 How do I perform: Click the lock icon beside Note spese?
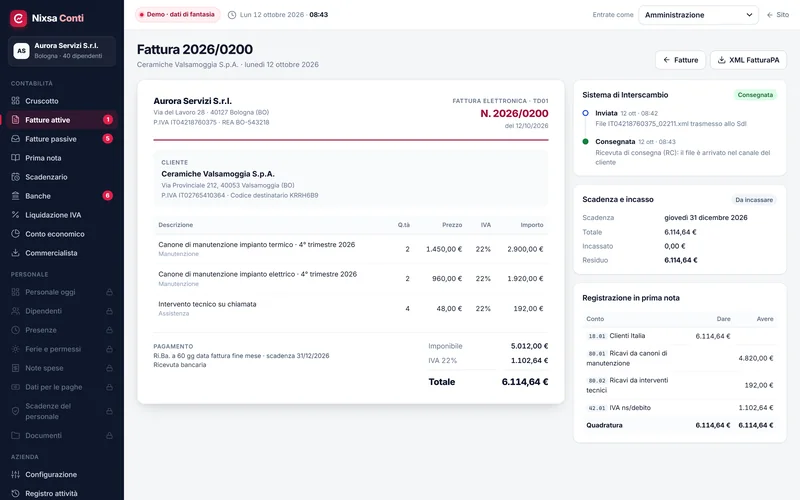coord(109,368)
